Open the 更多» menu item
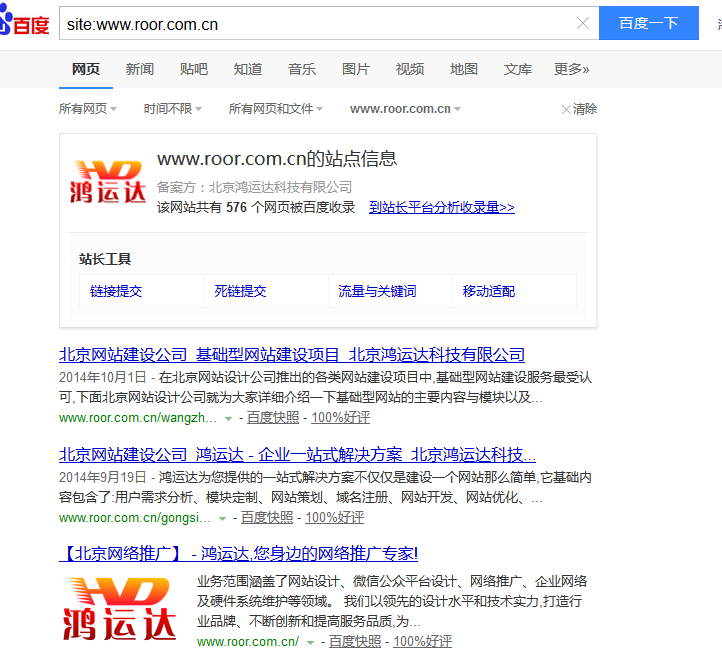722x650 pixels. [x=571, y=69]
